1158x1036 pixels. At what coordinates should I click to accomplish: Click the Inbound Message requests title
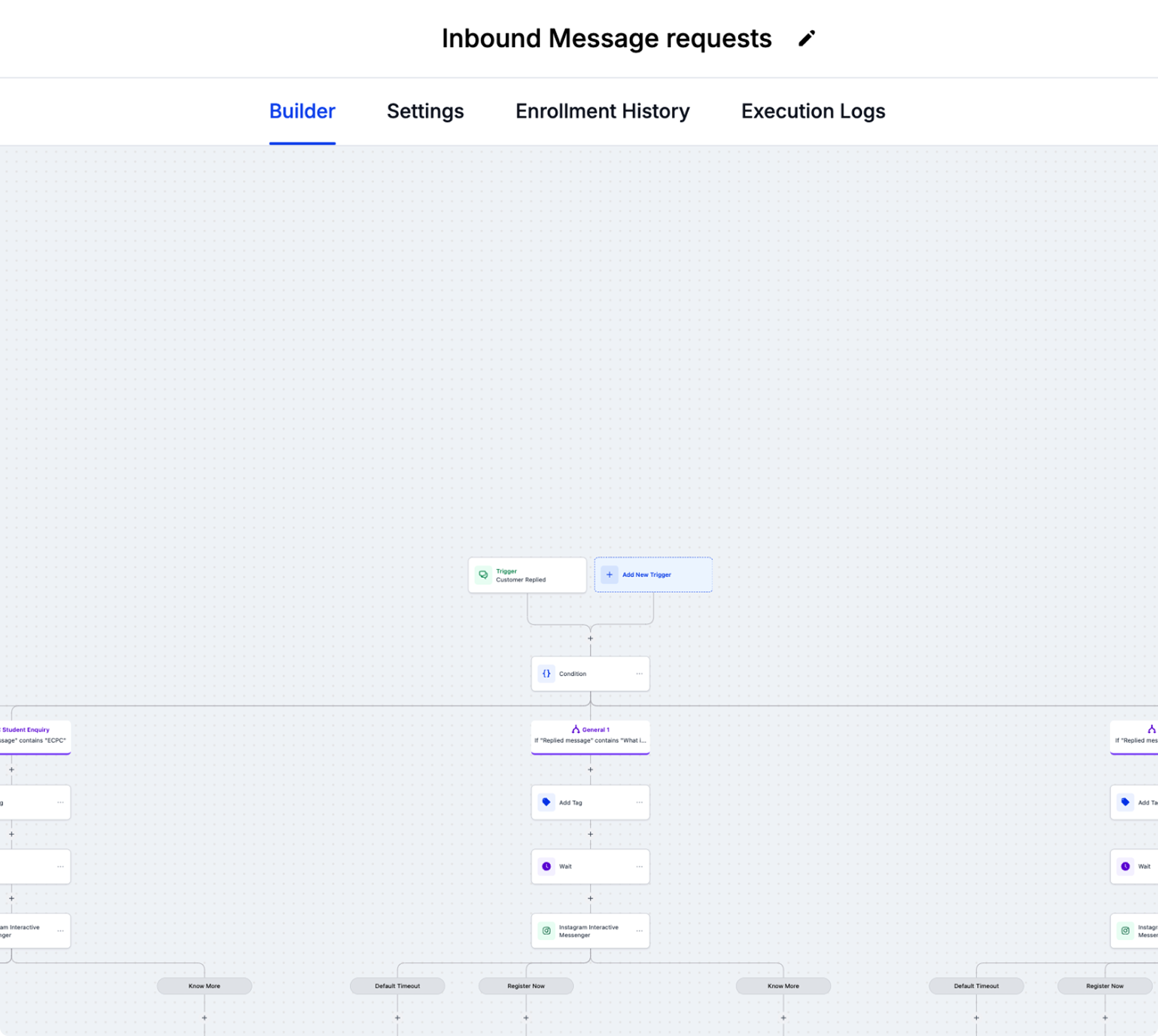click(606, 38)
